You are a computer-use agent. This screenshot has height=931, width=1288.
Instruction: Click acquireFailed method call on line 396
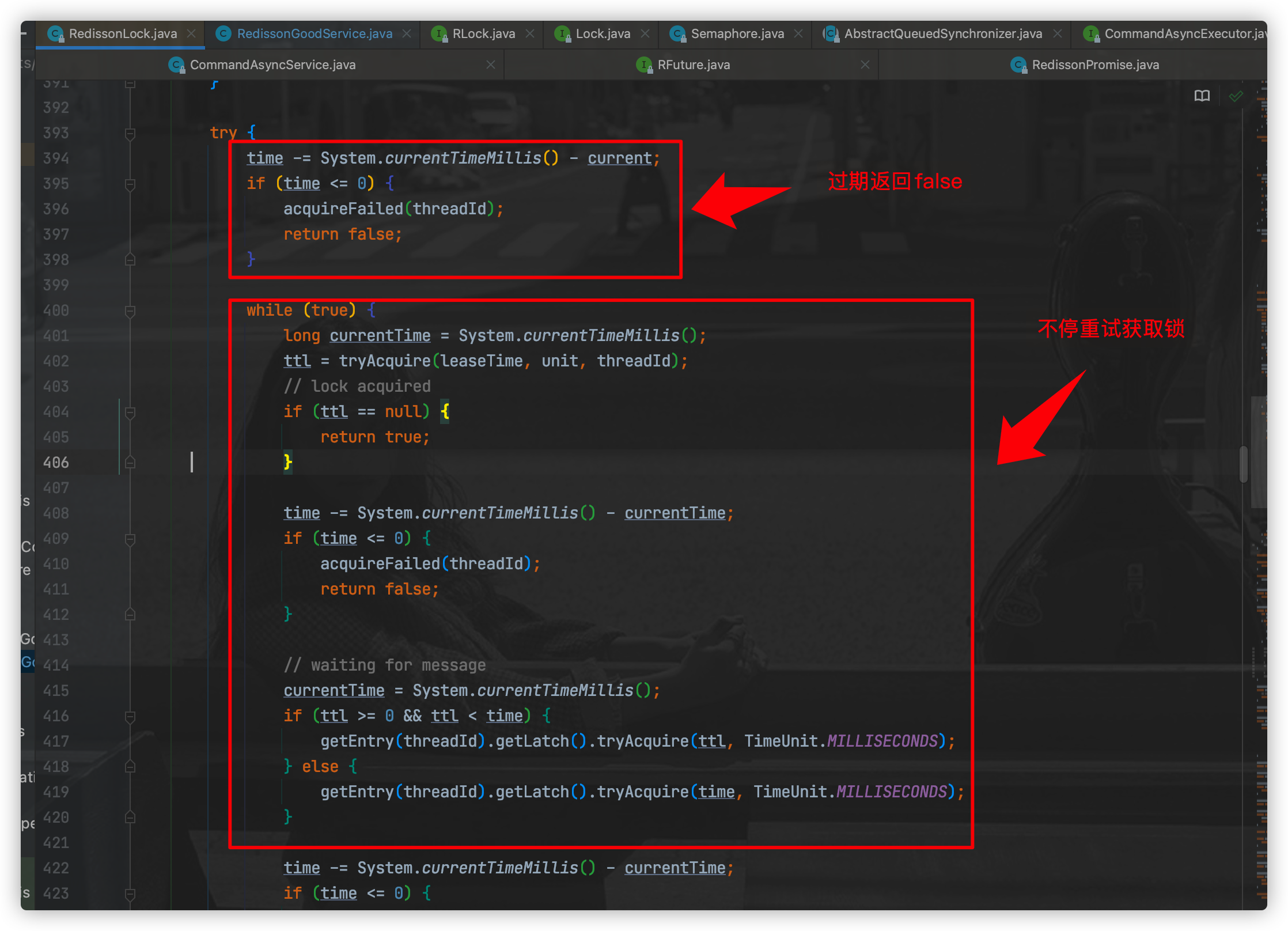(x=343, y=209)
